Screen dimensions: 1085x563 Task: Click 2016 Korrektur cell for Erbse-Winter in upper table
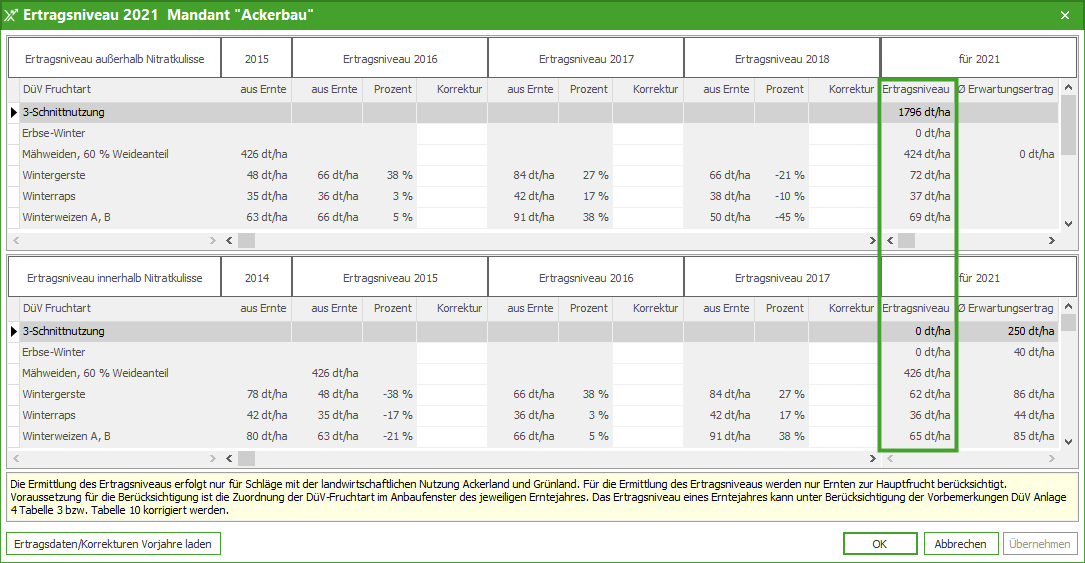click(452, 133)
